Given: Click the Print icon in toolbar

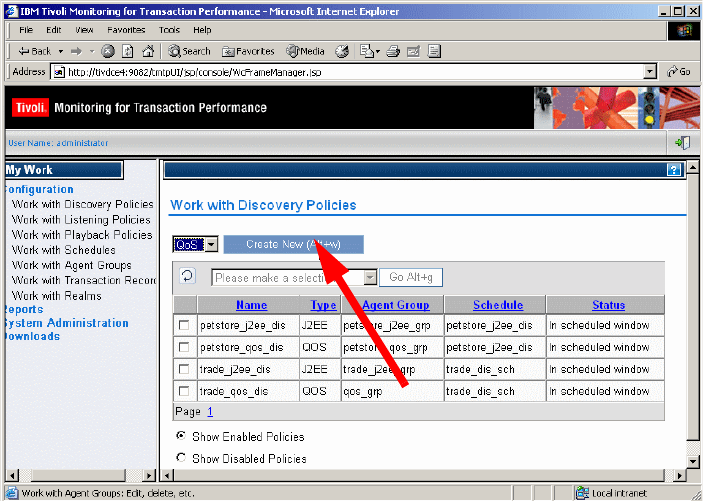Looking at the screenshot, I should [x=393, y=52].
